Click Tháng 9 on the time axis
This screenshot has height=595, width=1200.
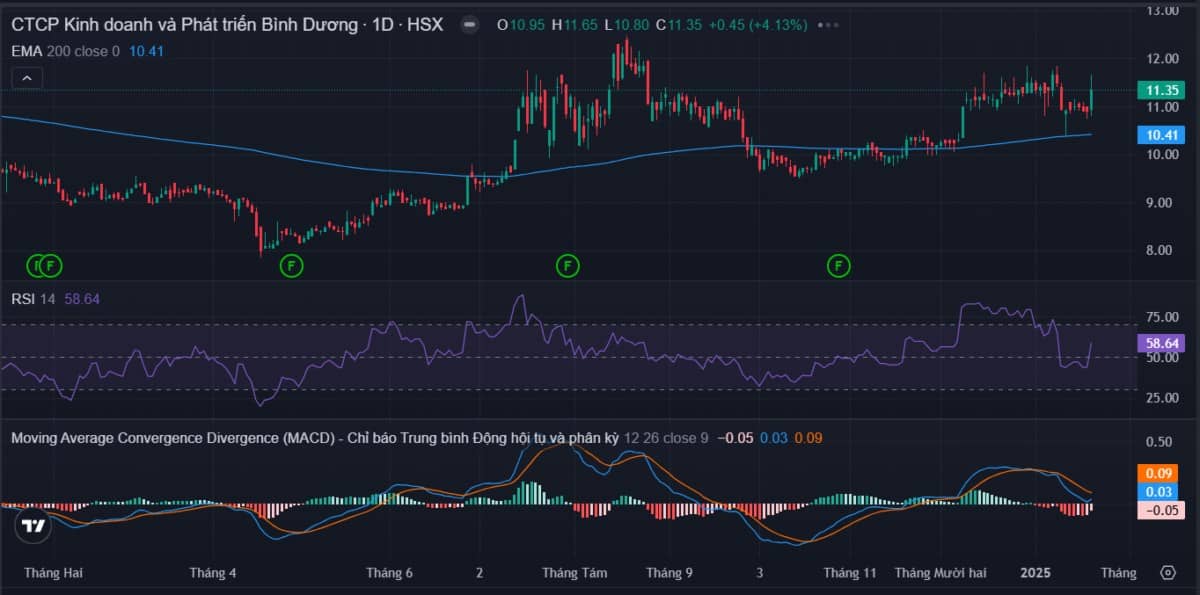point(670,573)
